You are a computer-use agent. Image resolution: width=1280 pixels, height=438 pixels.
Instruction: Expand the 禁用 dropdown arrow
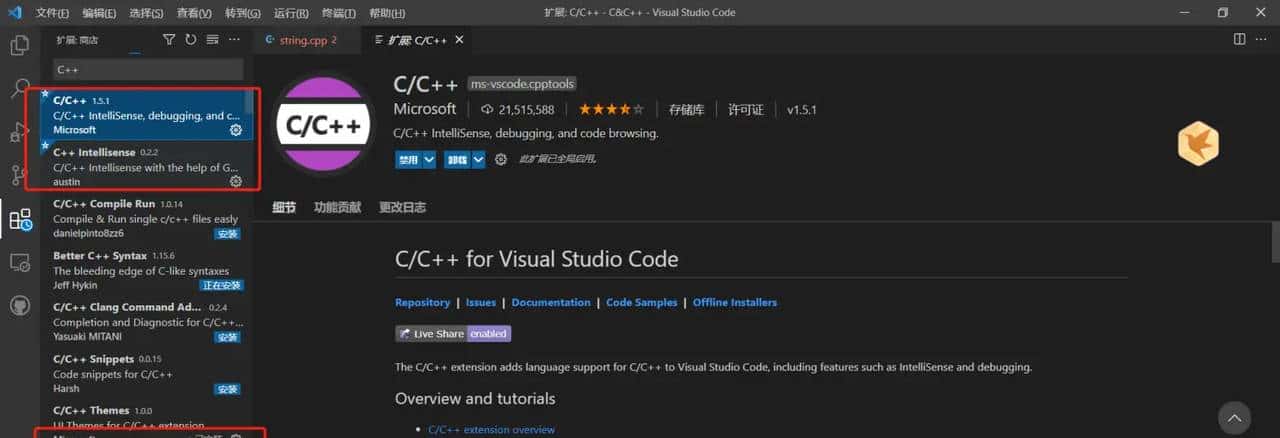[429, 159]
